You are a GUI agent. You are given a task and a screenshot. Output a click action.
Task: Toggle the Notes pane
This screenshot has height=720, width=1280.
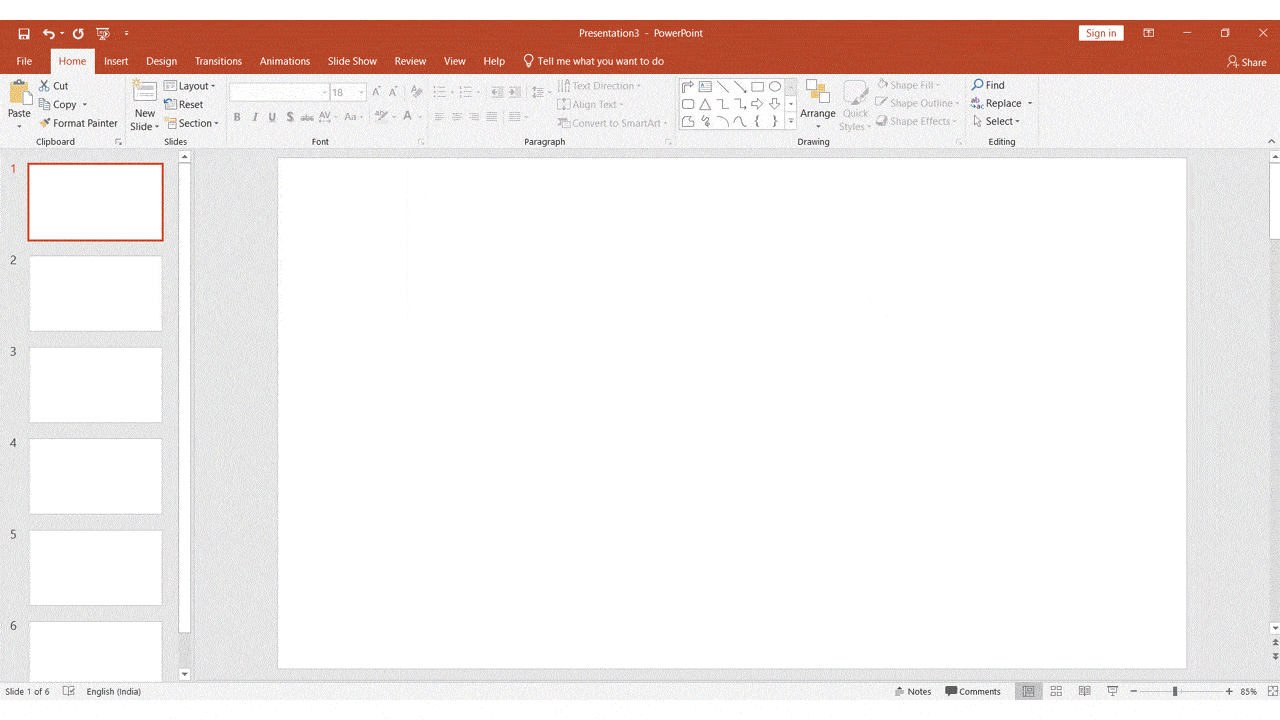tap(913, 691)
